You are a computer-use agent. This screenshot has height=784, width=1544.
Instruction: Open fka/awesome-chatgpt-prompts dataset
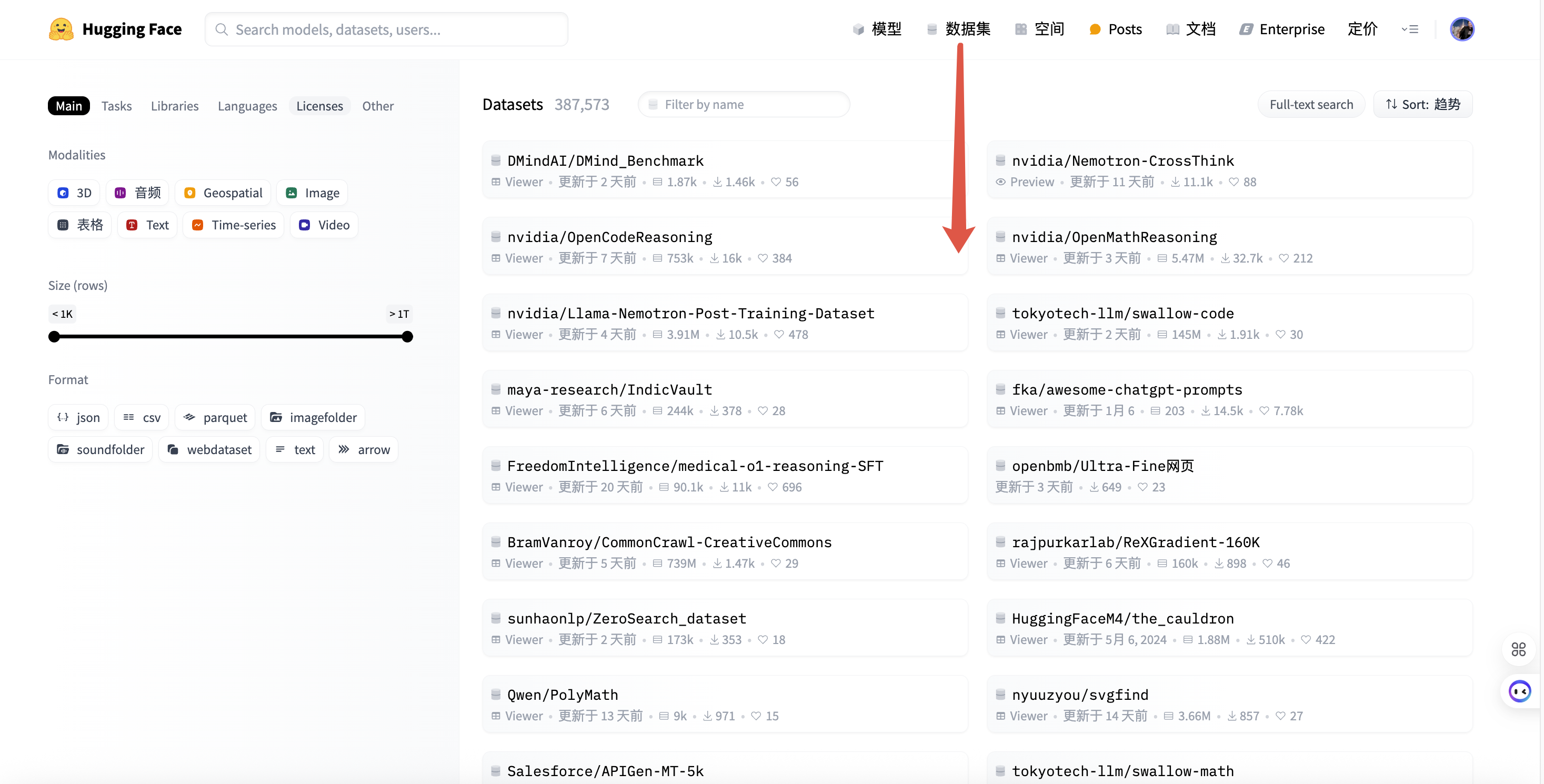1229,399
